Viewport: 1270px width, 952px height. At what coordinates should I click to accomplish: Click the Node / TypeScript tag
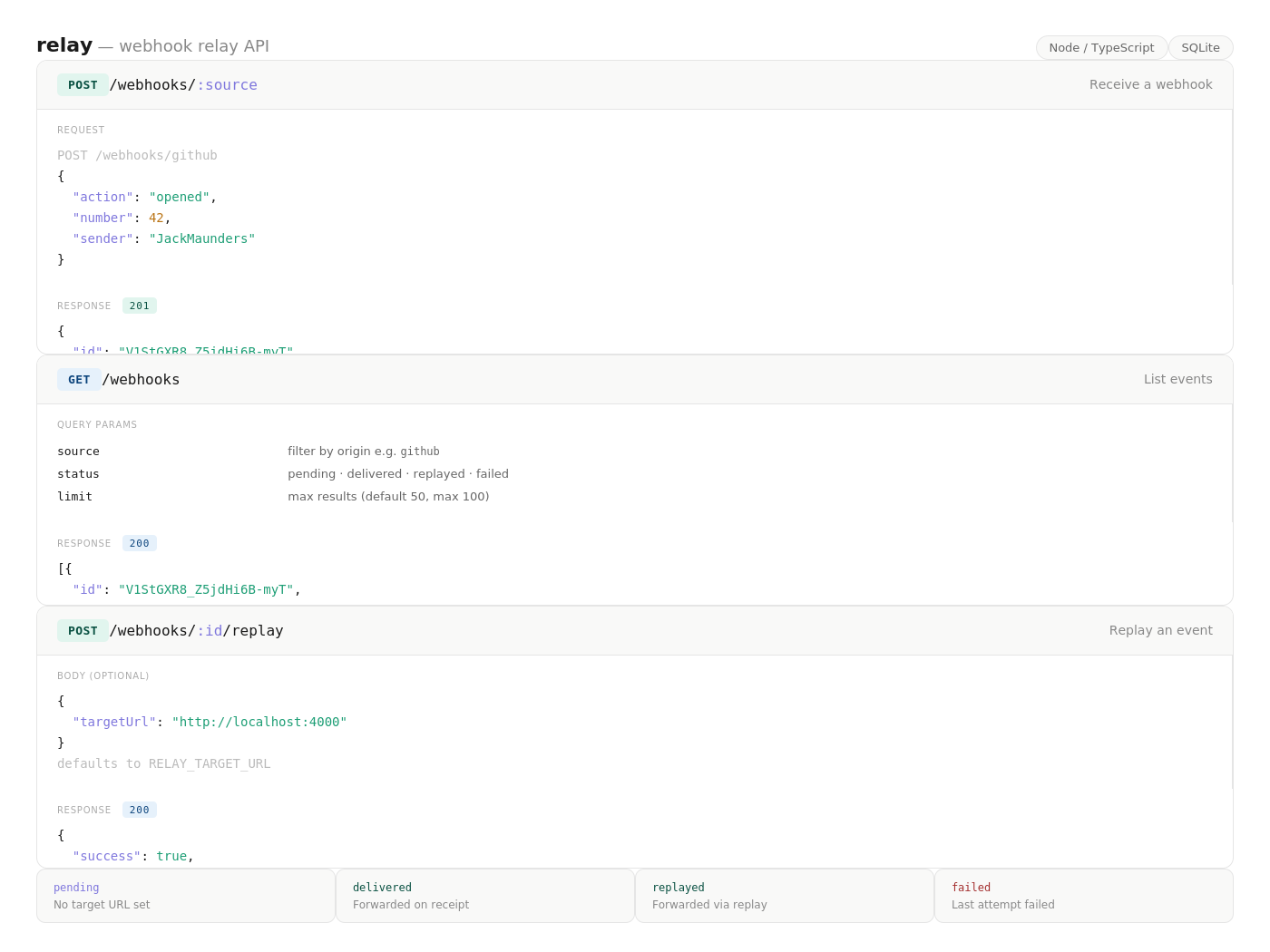[1101, 47]
